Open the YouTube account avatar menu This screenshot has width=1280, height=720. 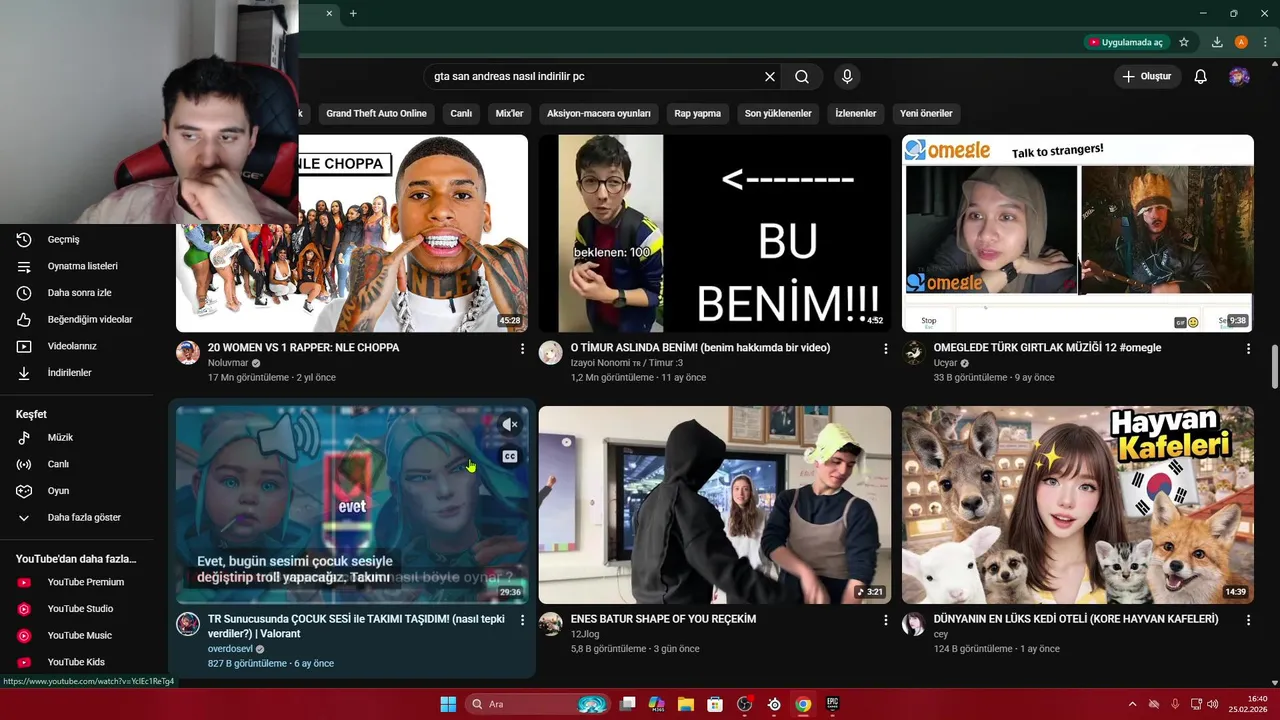[1239, 77]
